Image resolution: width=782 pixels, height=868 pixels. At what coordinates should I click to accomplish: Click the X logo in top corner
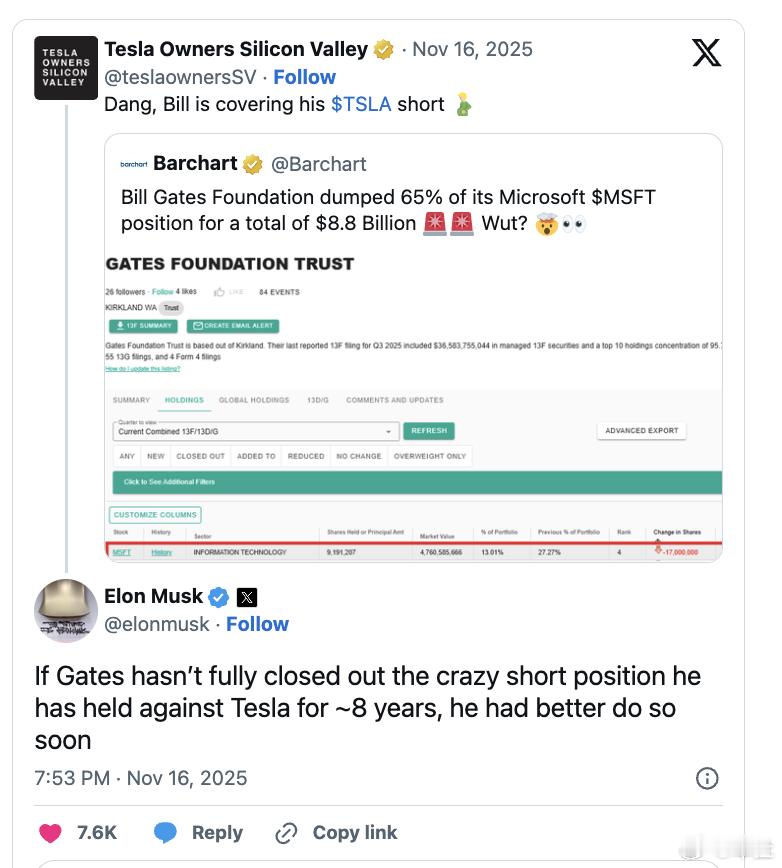tap(706, 53)
